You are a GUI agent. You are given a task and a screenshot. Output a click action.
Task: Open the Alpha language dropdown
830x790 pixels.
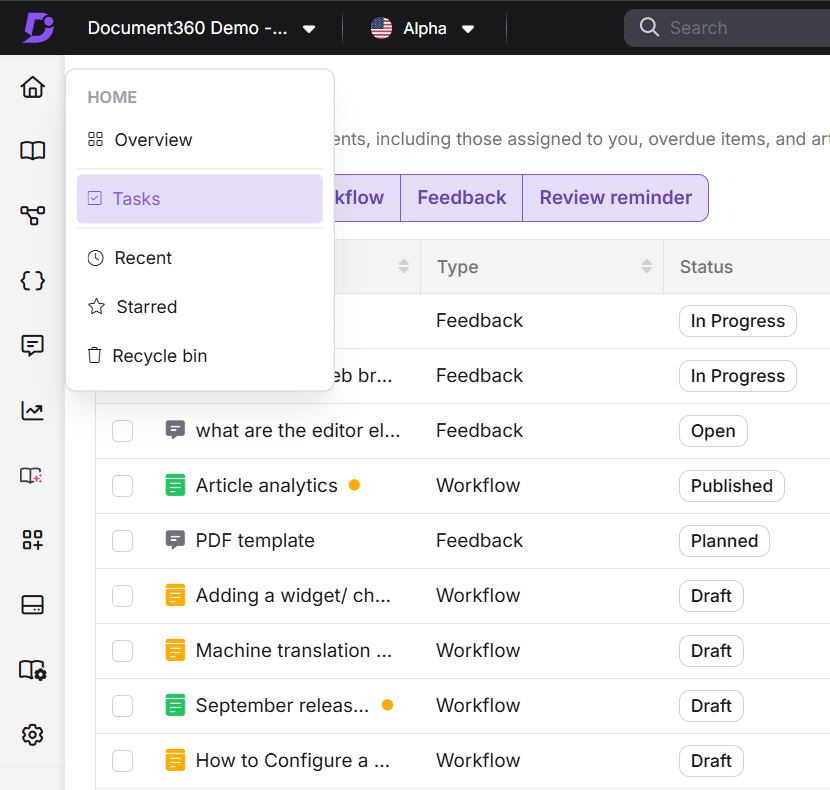424,27
